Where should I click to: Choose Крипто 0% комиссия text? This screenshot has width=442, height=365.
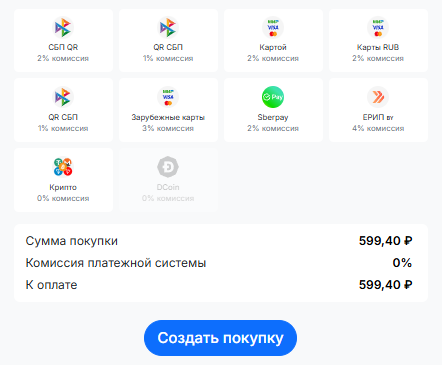[63, 198]
